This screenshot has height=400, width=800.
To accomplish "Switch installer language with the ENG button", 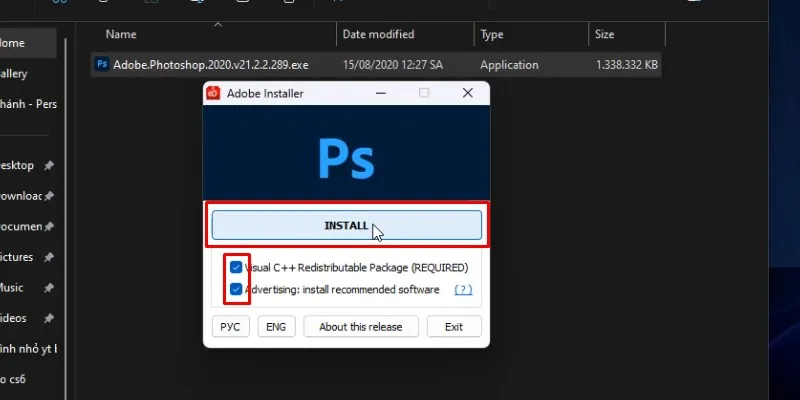I will click(x=276, y=327).
